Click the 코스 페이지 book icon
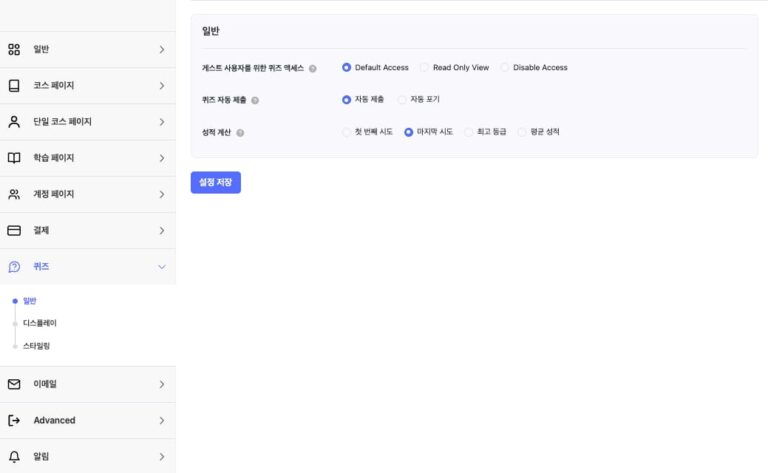The image size is (768, 473). click(14, 86)
